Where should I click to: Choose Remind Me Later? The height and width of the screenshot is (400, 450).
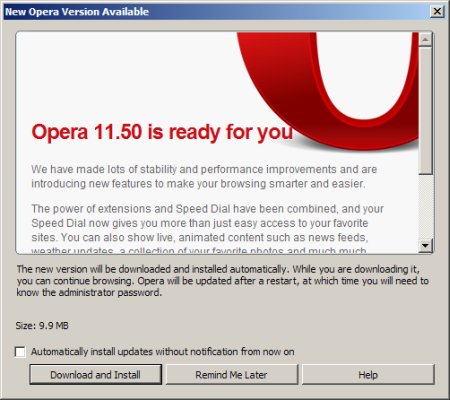(x=231, y=374)
